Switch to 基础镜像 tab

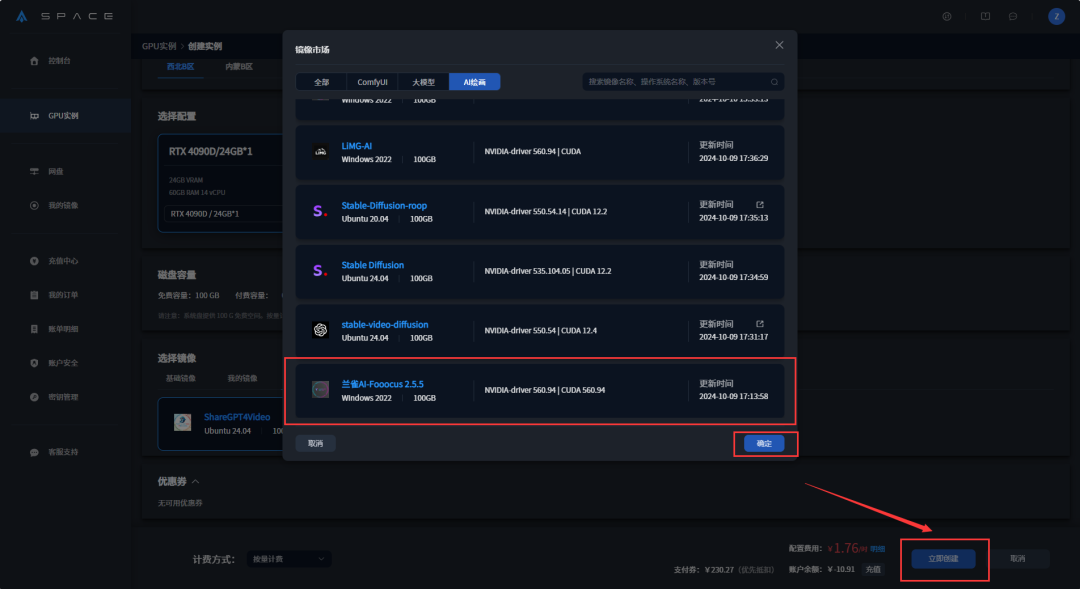tap(180, 378)
